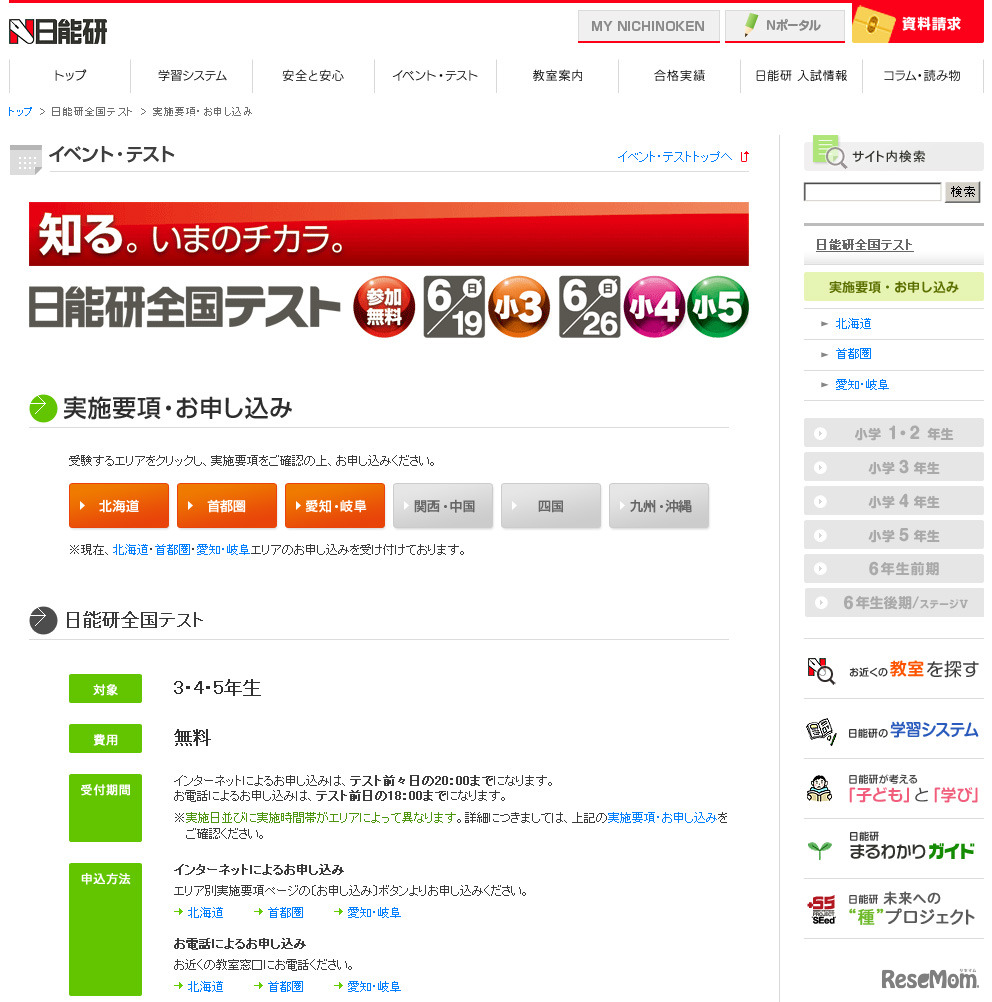The height and width of the screenshot is (1002, 992).
Task: Click the 検索 search button
Action: tap(962, 192)
